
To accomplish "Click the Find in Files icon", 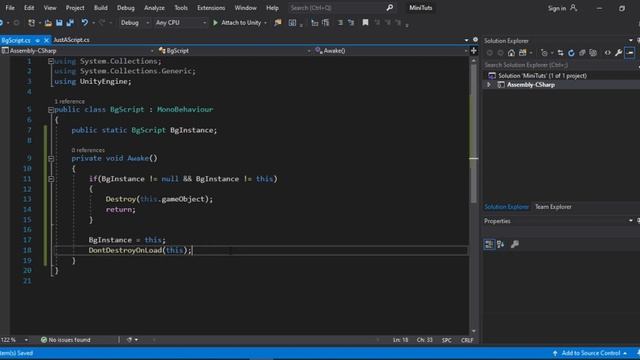I will coord(278,23).
